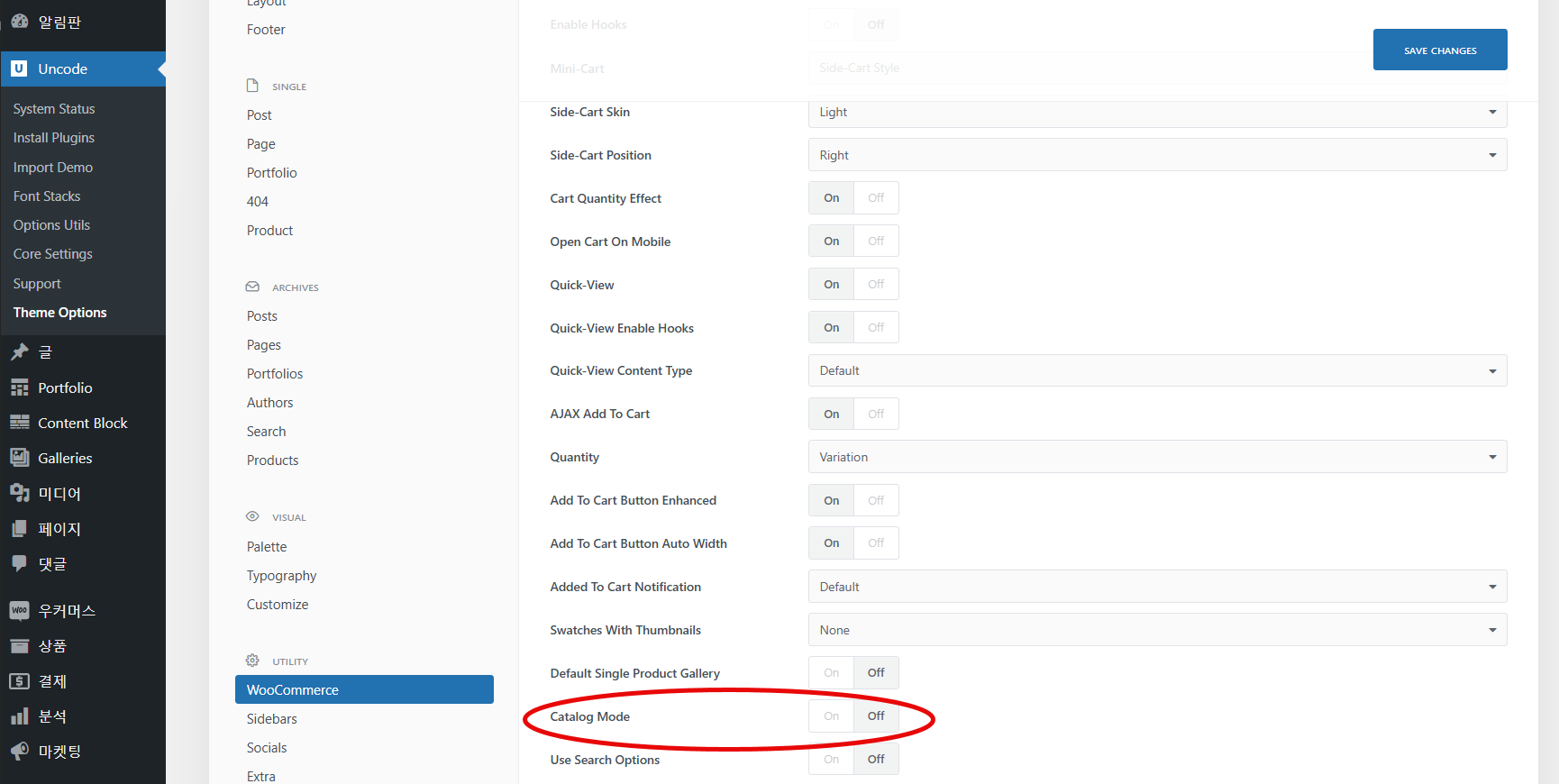Open Font Stacks submenu item
The height and width of the screenshot is (784, 1559).
click(x=47, y=196)
